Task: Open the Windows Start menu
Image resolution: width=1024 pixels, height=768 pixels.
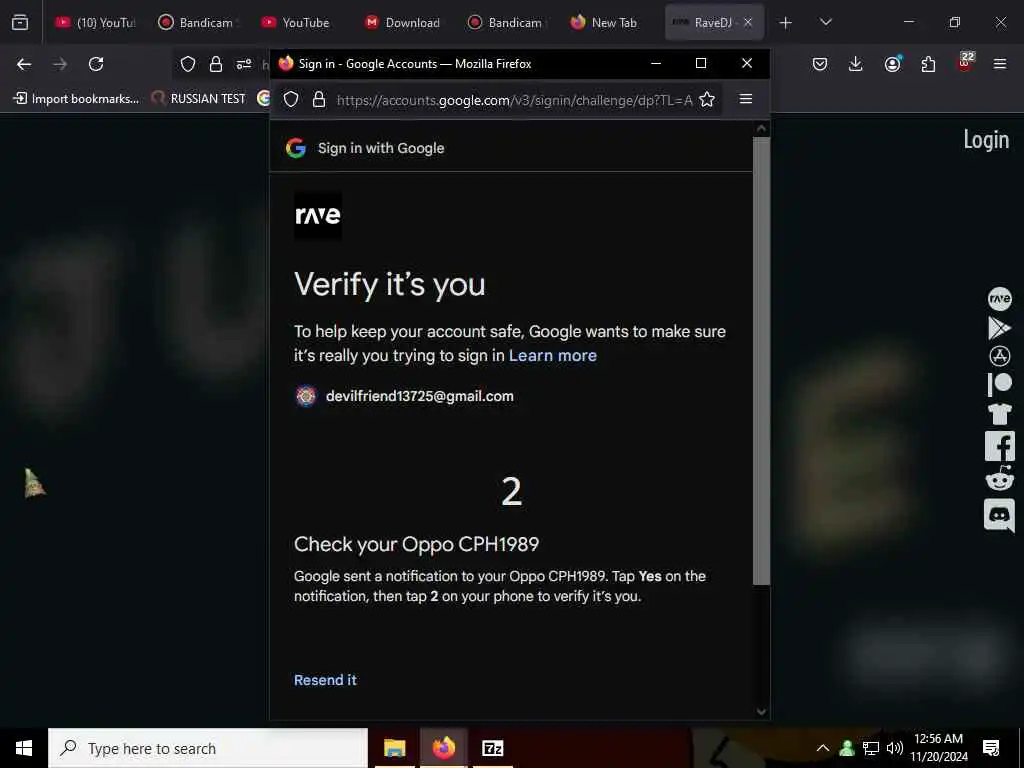Action: coord(24,748)
